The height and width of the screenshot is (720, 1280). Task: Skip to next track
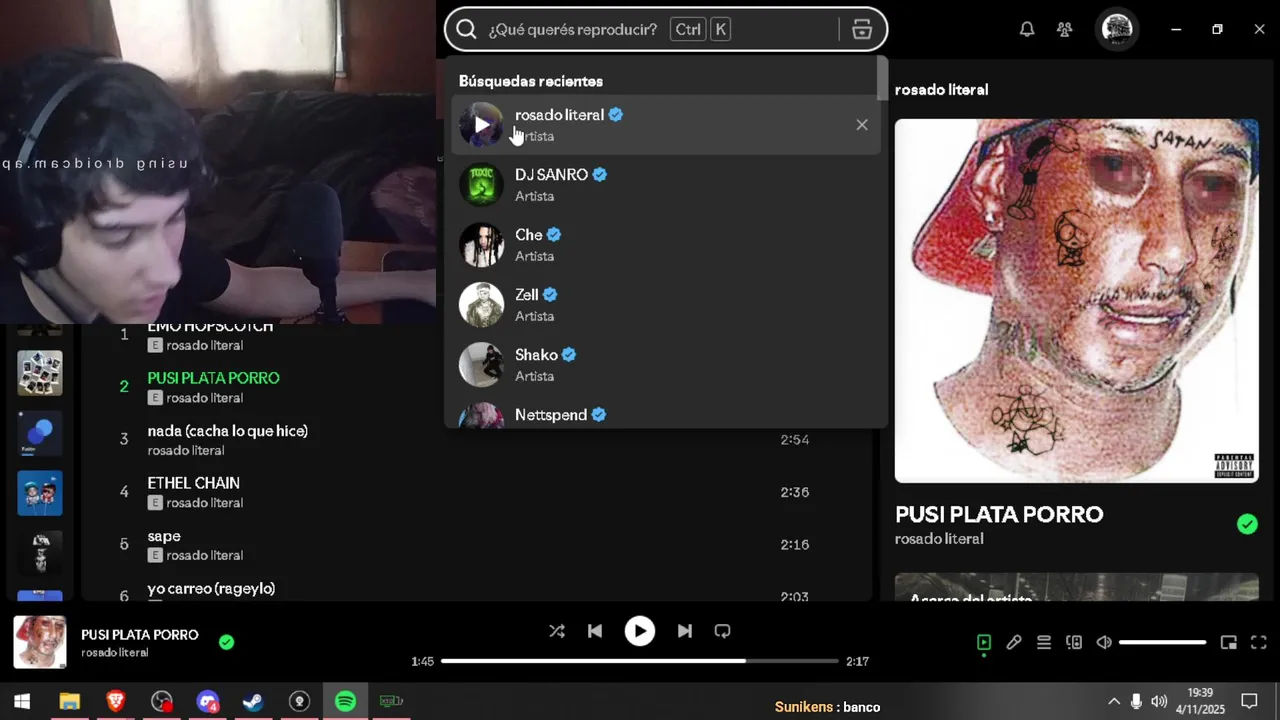[684, 631]
